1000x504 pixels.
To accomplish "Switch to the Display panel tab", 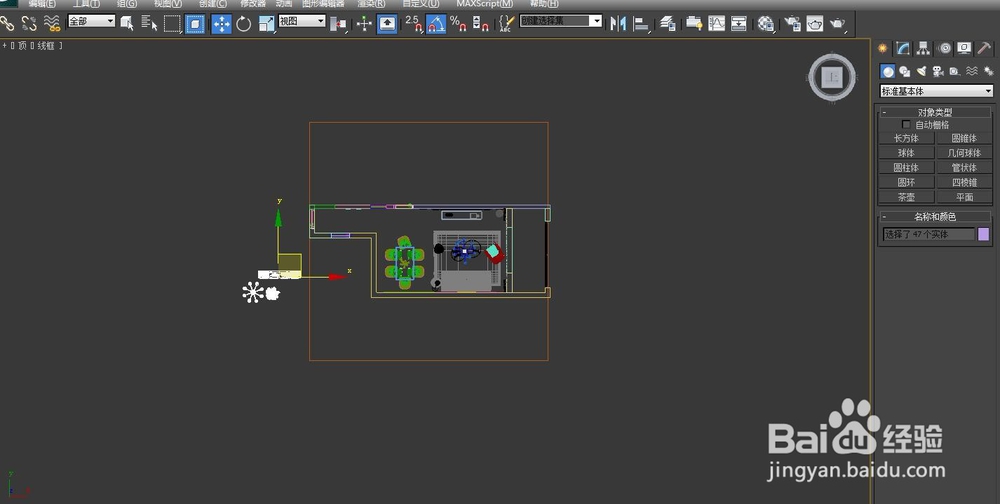I will click(x=964, y=48).
